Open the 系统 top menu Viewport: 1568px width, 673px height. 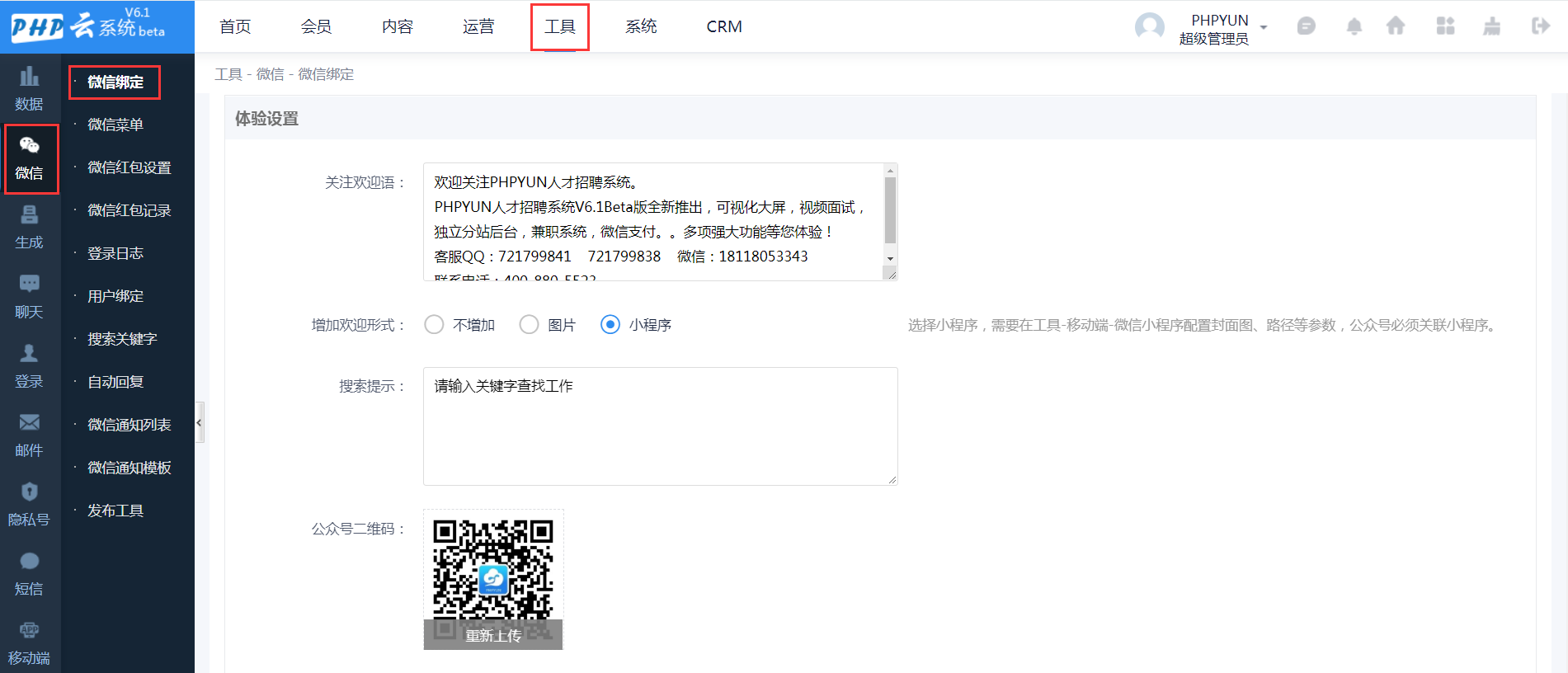point(641,26)
